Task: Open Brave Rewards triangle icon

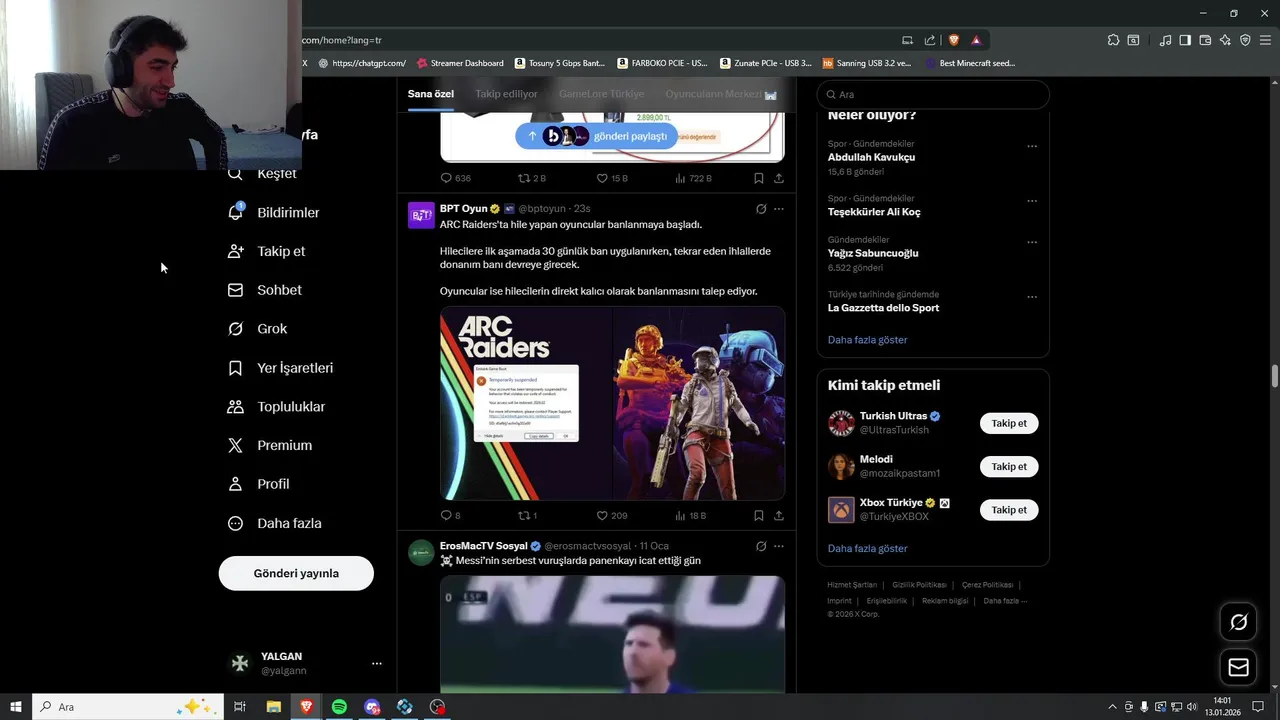Action: point(976,40)
